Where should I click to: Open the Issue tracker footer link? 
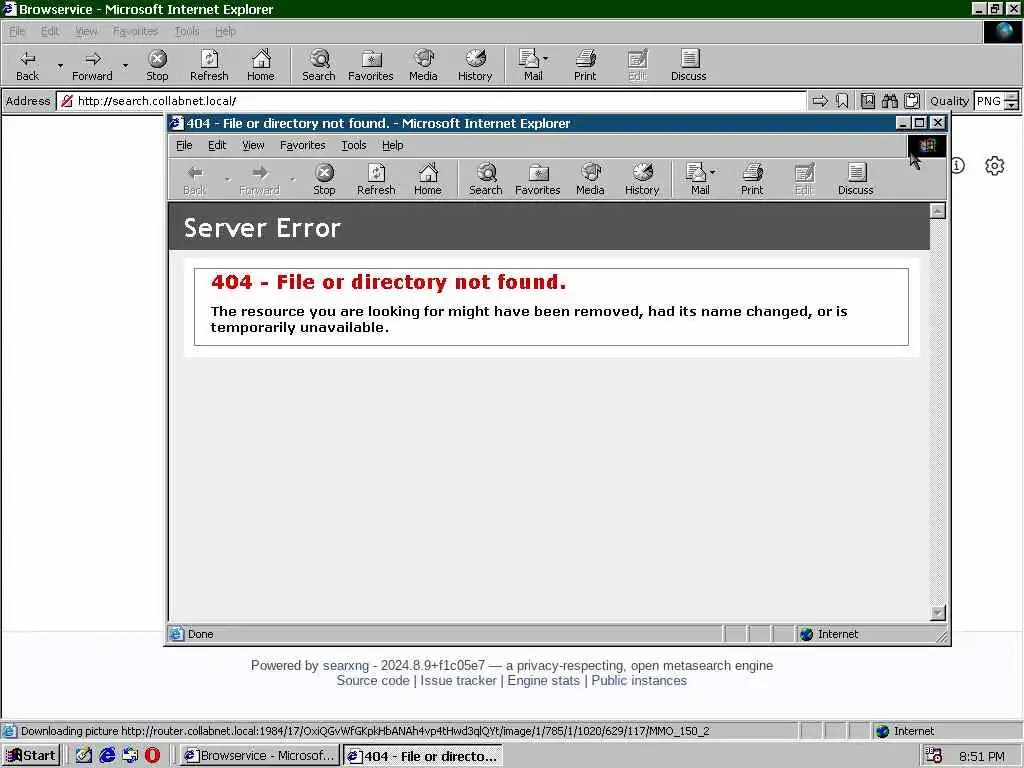click(458, 680)
